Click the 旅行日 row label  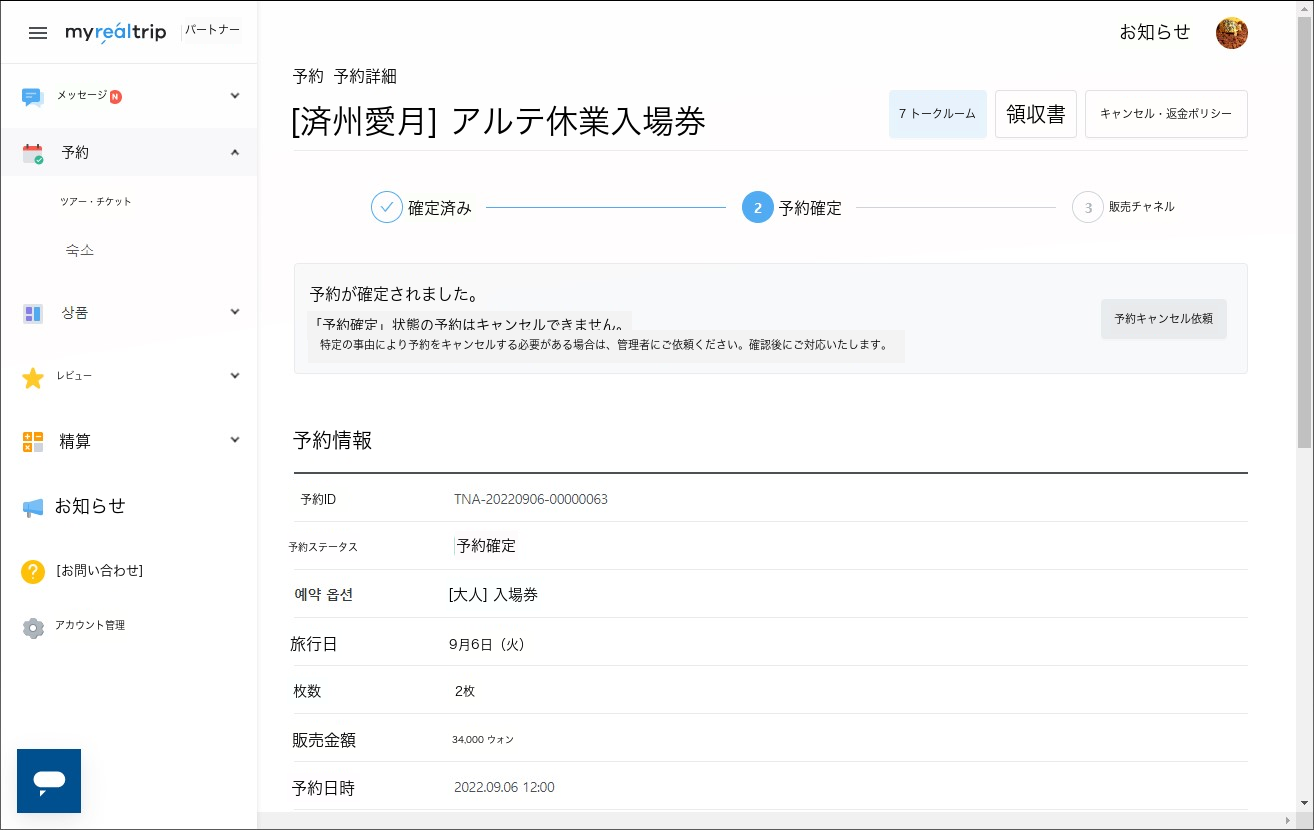[x=314, y=645]
